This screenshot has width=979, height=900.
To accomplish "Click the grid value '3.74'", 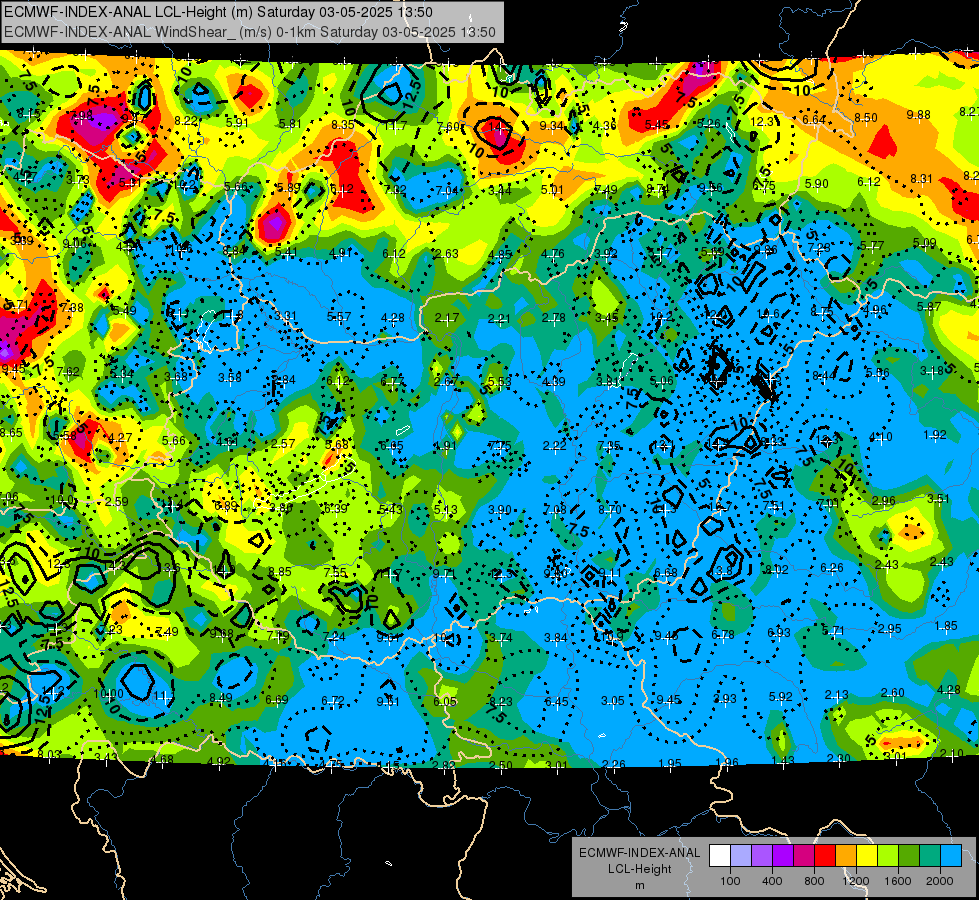I will tap(501, 638).
